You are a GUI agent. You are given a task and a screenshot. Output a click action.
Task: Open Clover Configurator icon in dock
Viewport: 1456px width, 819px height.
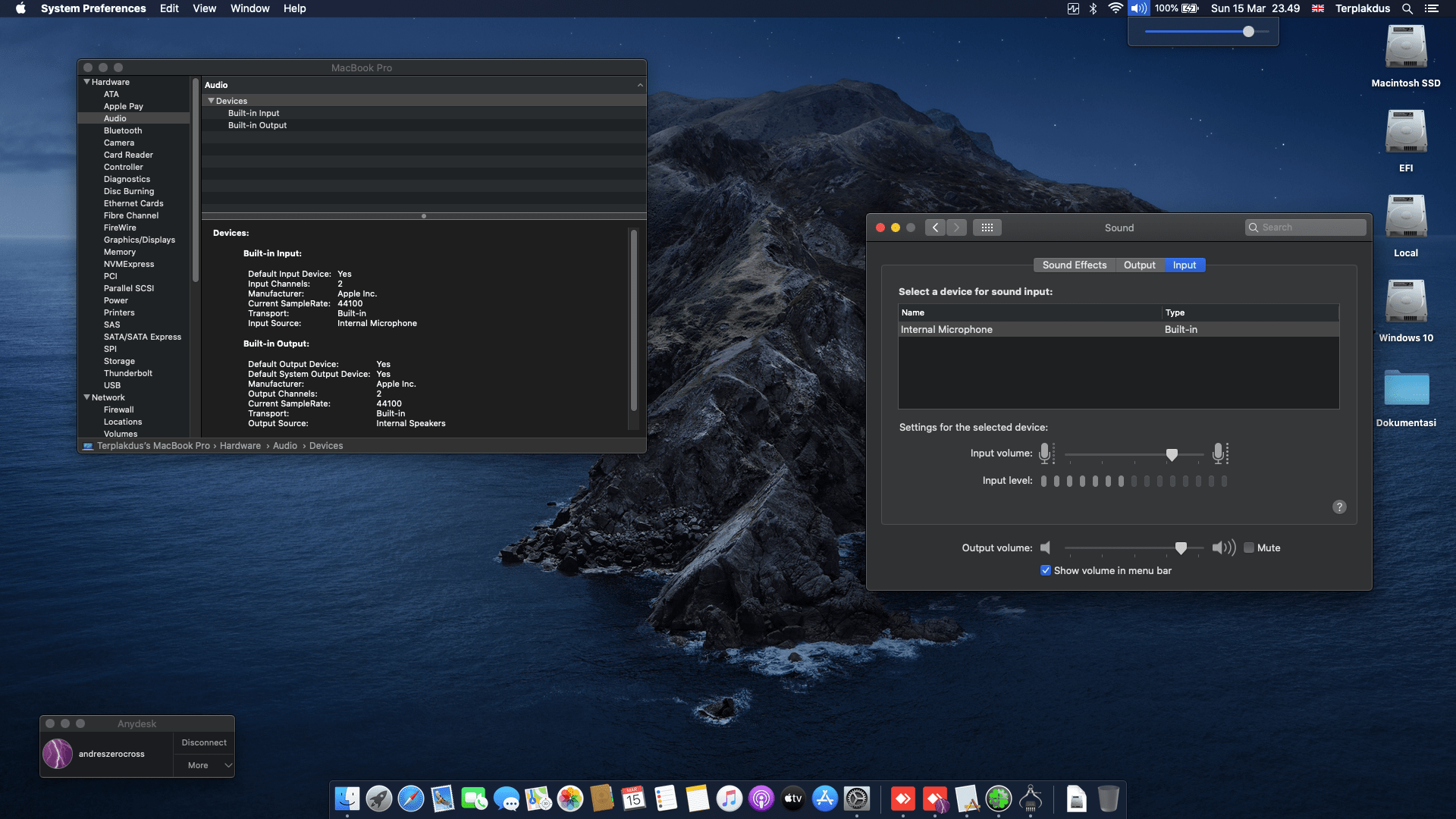click(x=999, y=799)
